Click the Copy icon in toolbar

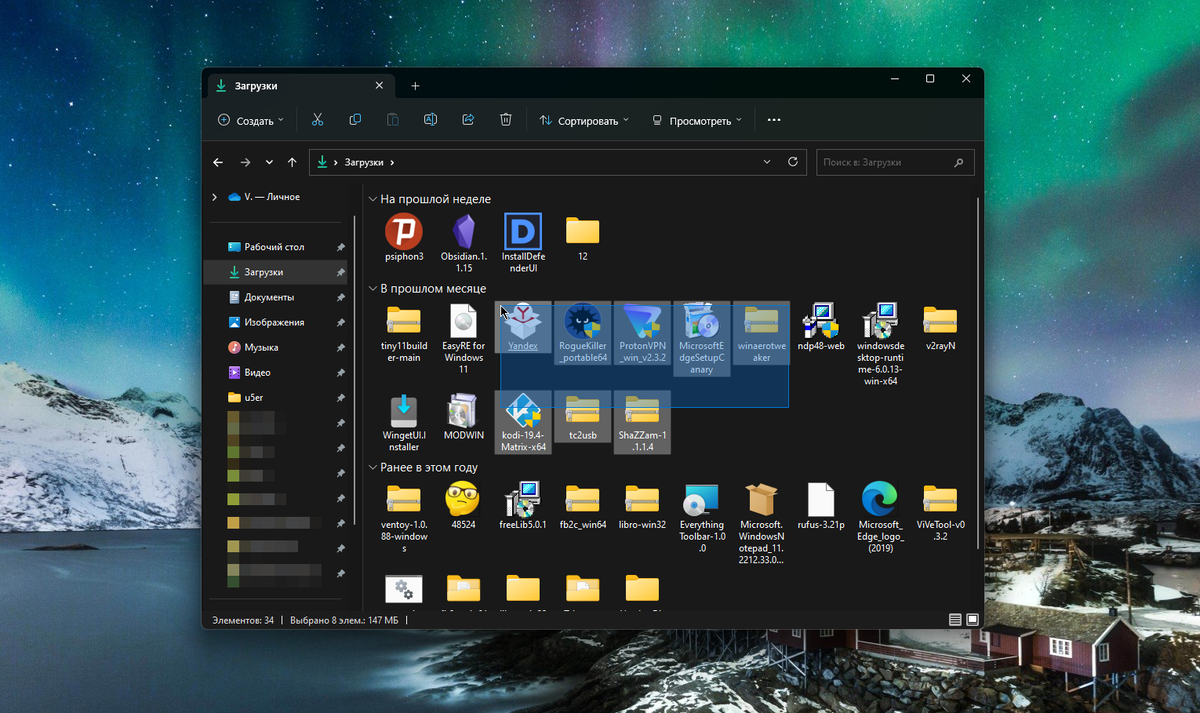click(355, 120)
